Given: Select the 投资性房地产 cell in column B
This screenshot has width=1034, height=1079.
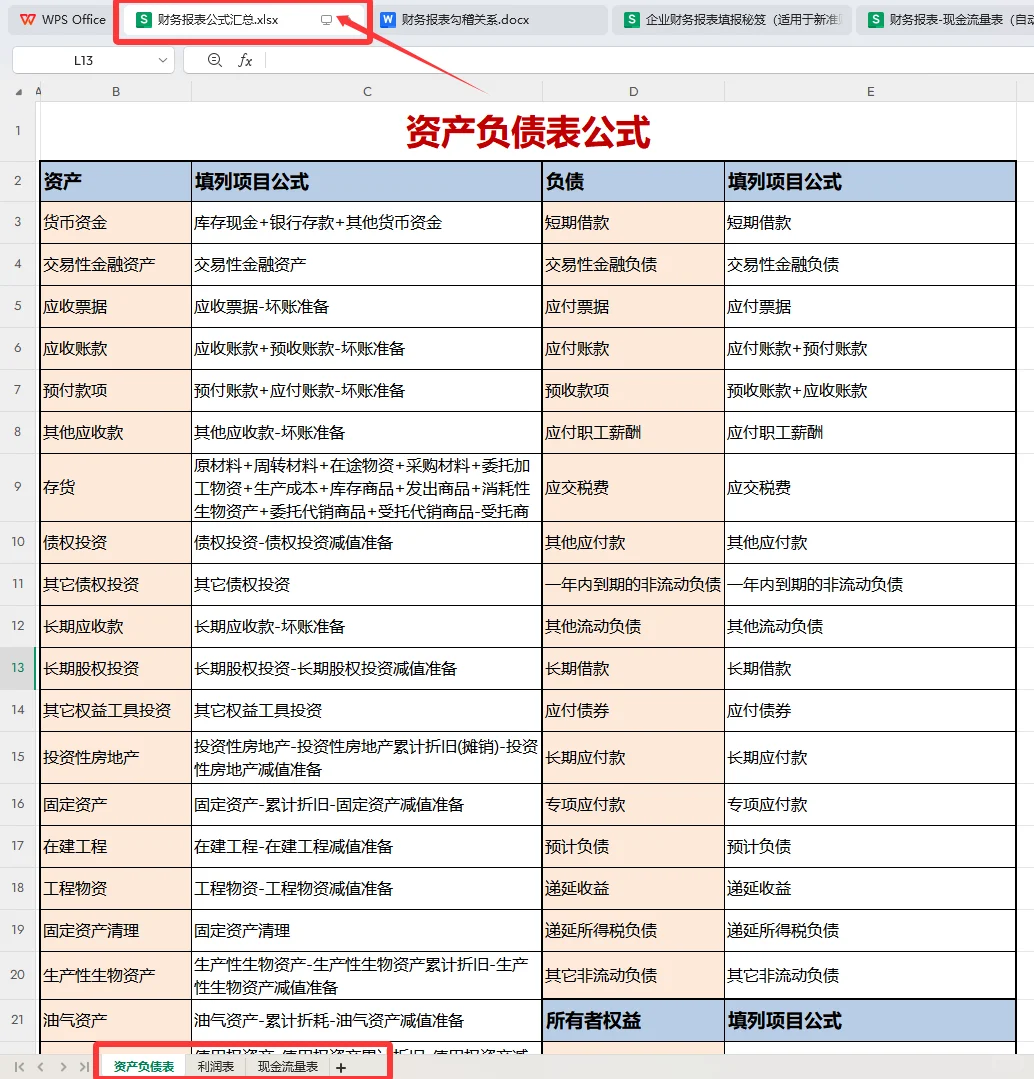Looking at the screenshot, I should pyautogui.click(x=116, y=758).
